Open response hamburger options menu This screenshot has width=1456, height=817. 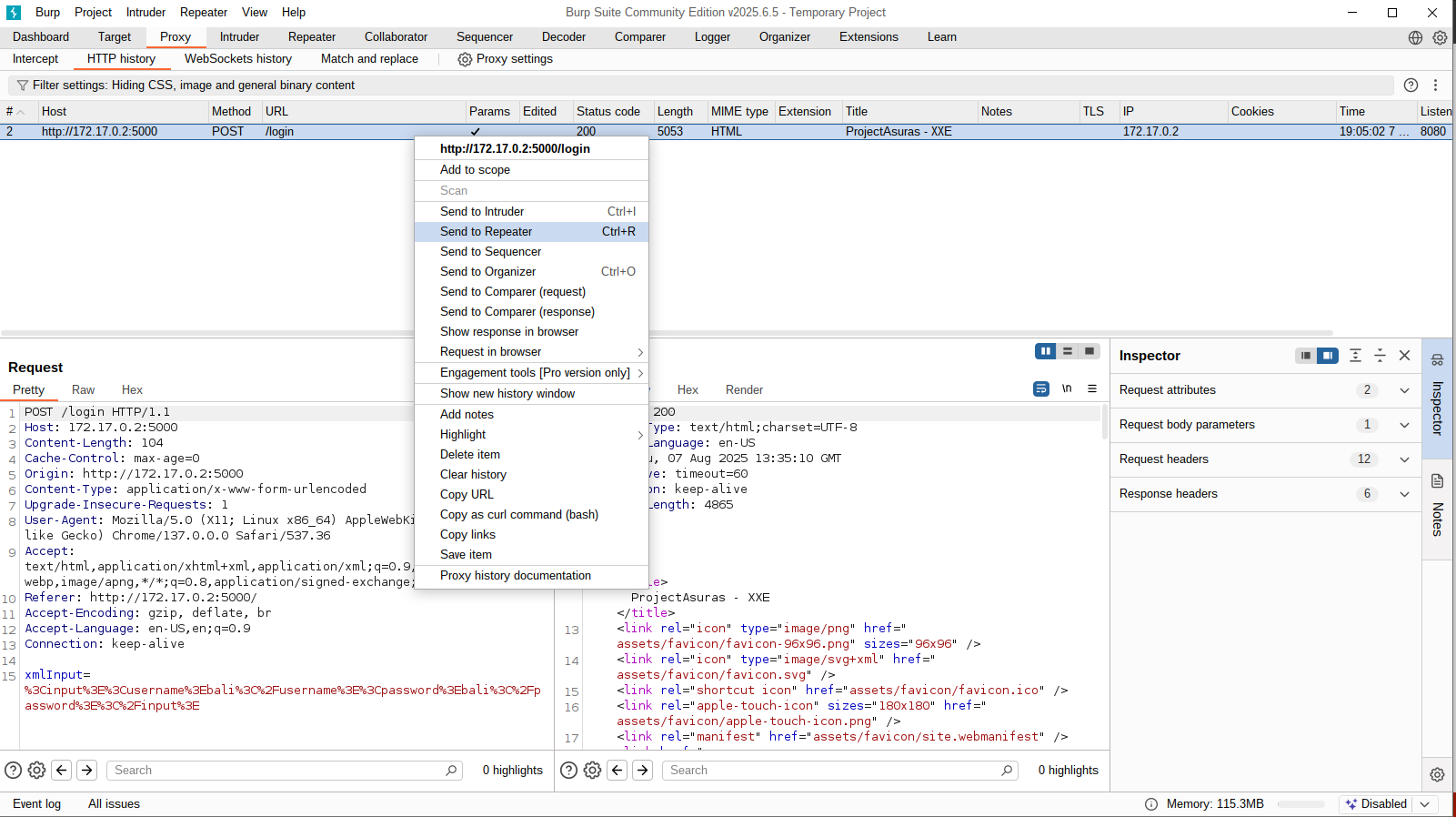(1092, 388)
